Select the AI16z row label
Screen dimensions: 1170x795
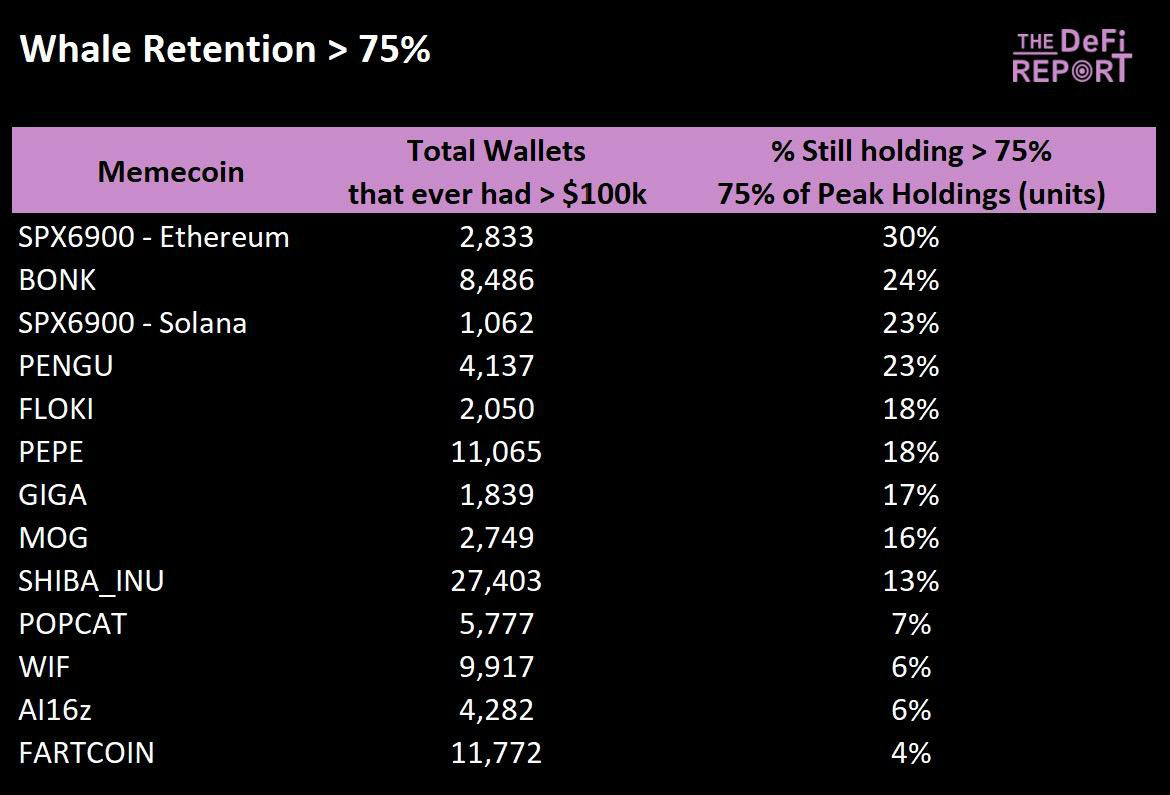point(55,710)
